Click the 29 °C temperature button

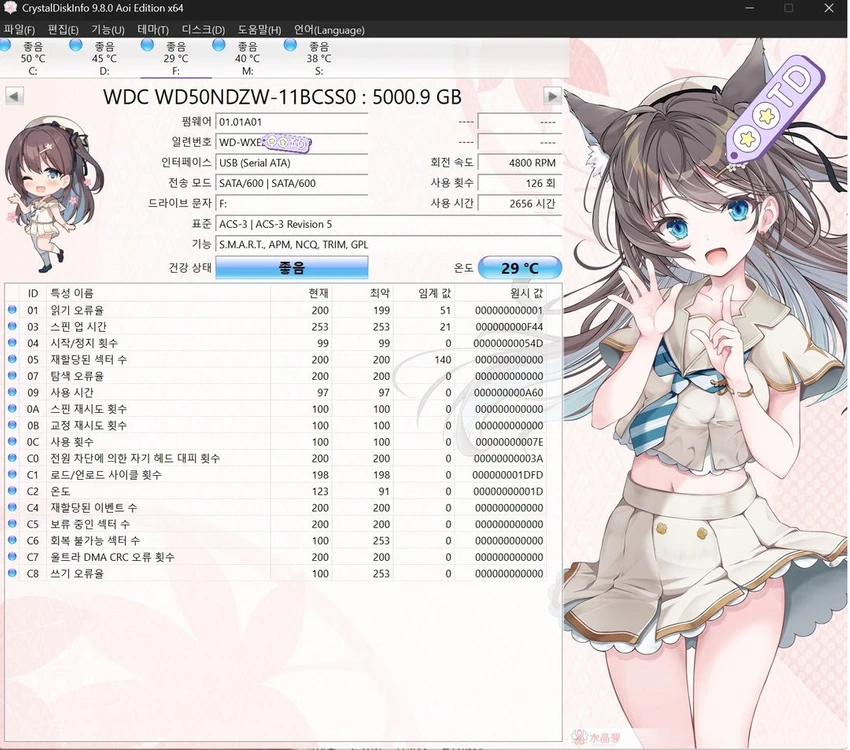(x=520, y=268)
